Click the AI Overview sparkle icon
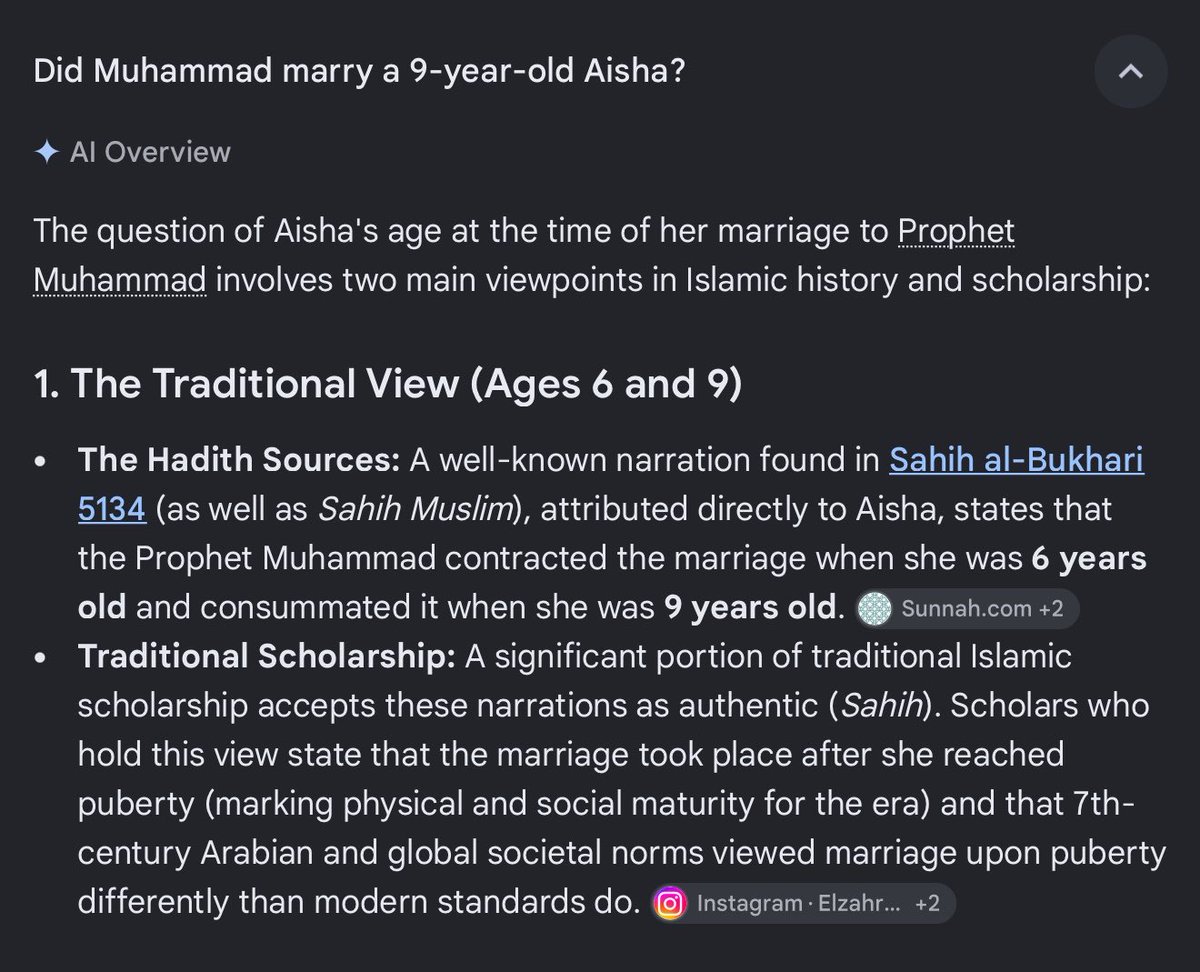The width and height of the screenshot is (1200, 972). (x=45, y=152)
